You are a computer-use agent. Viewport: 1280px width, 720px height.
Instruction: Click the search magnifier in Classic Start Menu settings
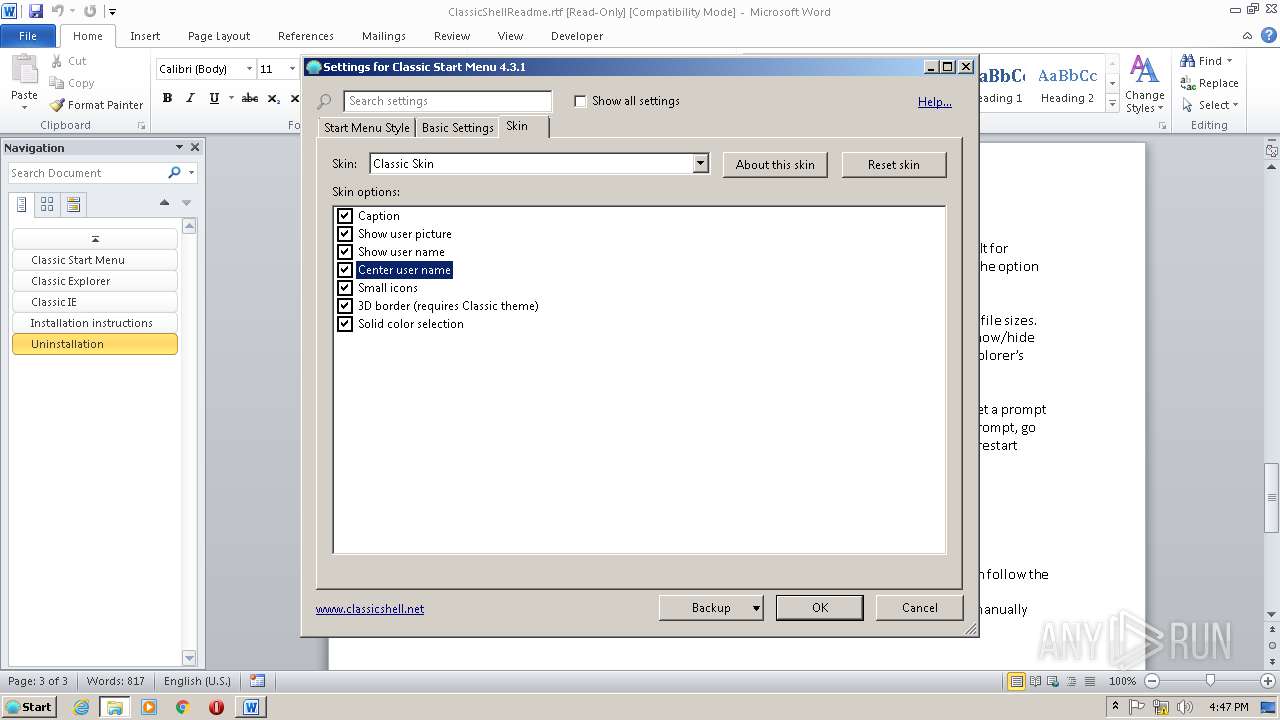[x=324, y=102]
